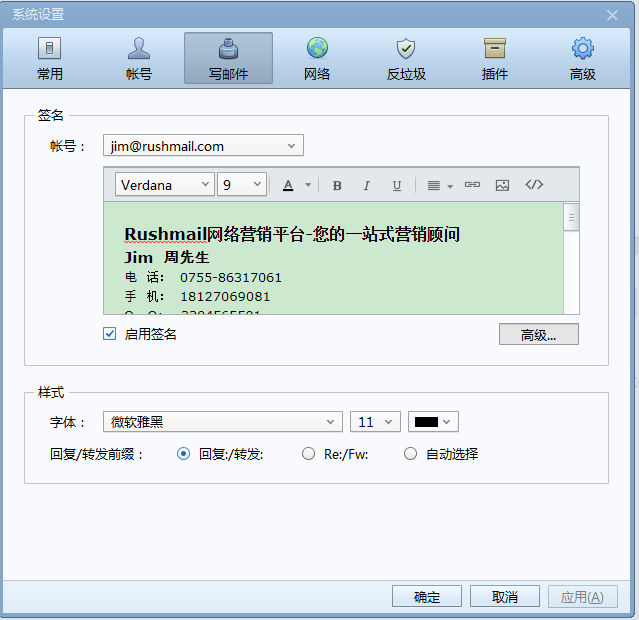Open the 微软雅黑 font dropdown
The image size is (639, 620).
pyautogui.click(x=223, y=421)
